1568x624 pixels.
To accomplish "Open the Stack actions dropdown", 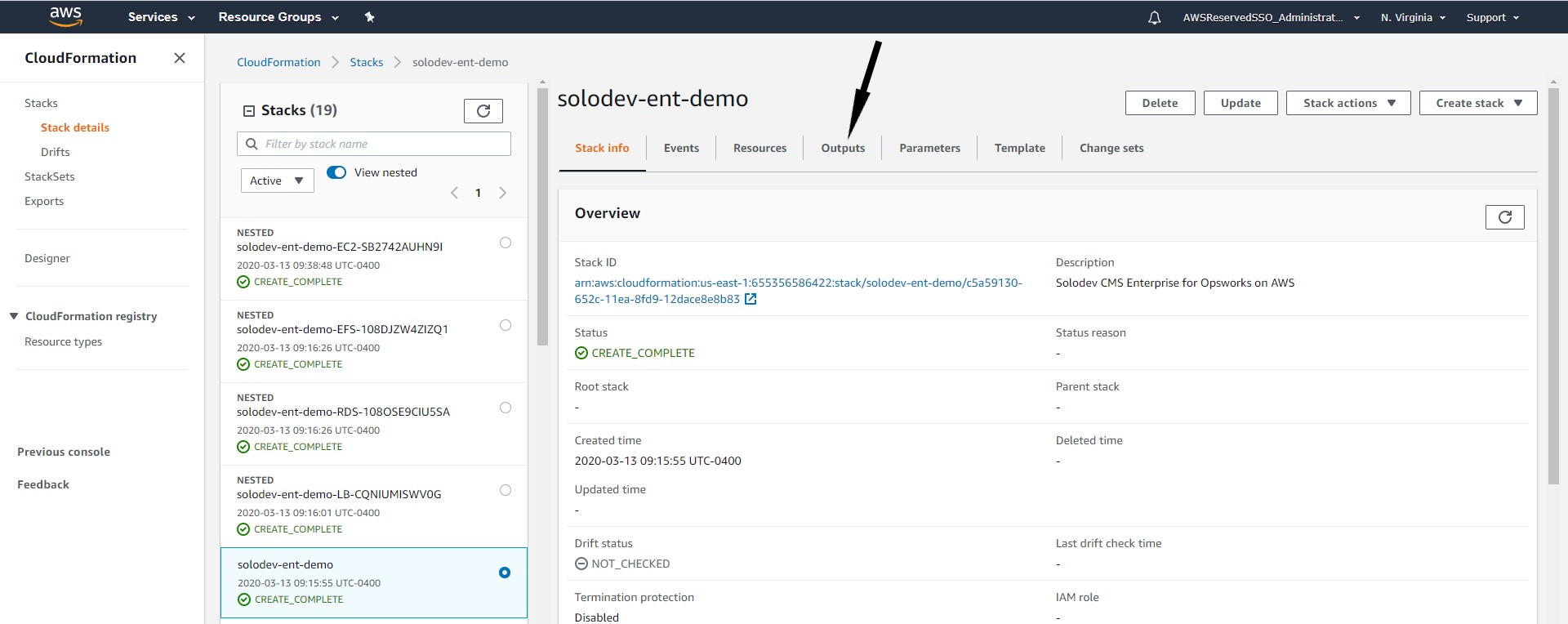I will point(1348,103).
